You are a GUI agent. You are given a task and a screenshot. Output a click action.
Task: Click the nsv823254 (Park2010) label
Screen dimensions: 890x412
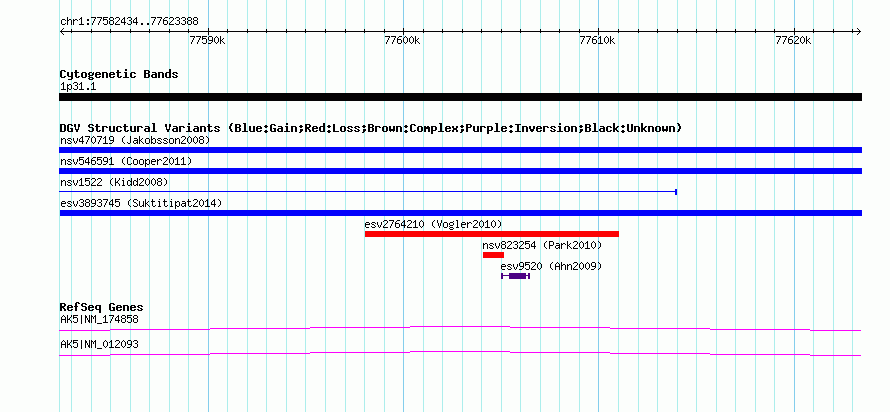click(542, 245)
